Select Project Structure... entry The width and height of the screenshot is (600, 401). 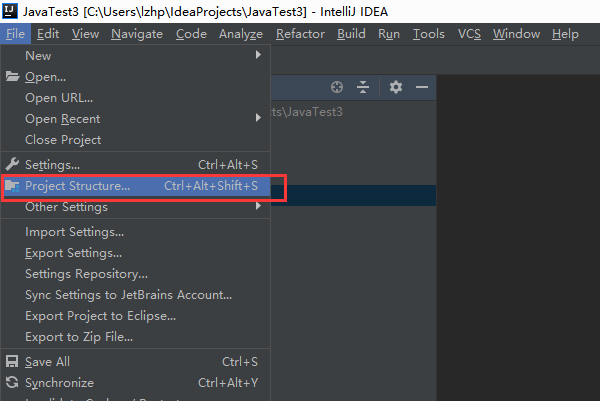135,186
